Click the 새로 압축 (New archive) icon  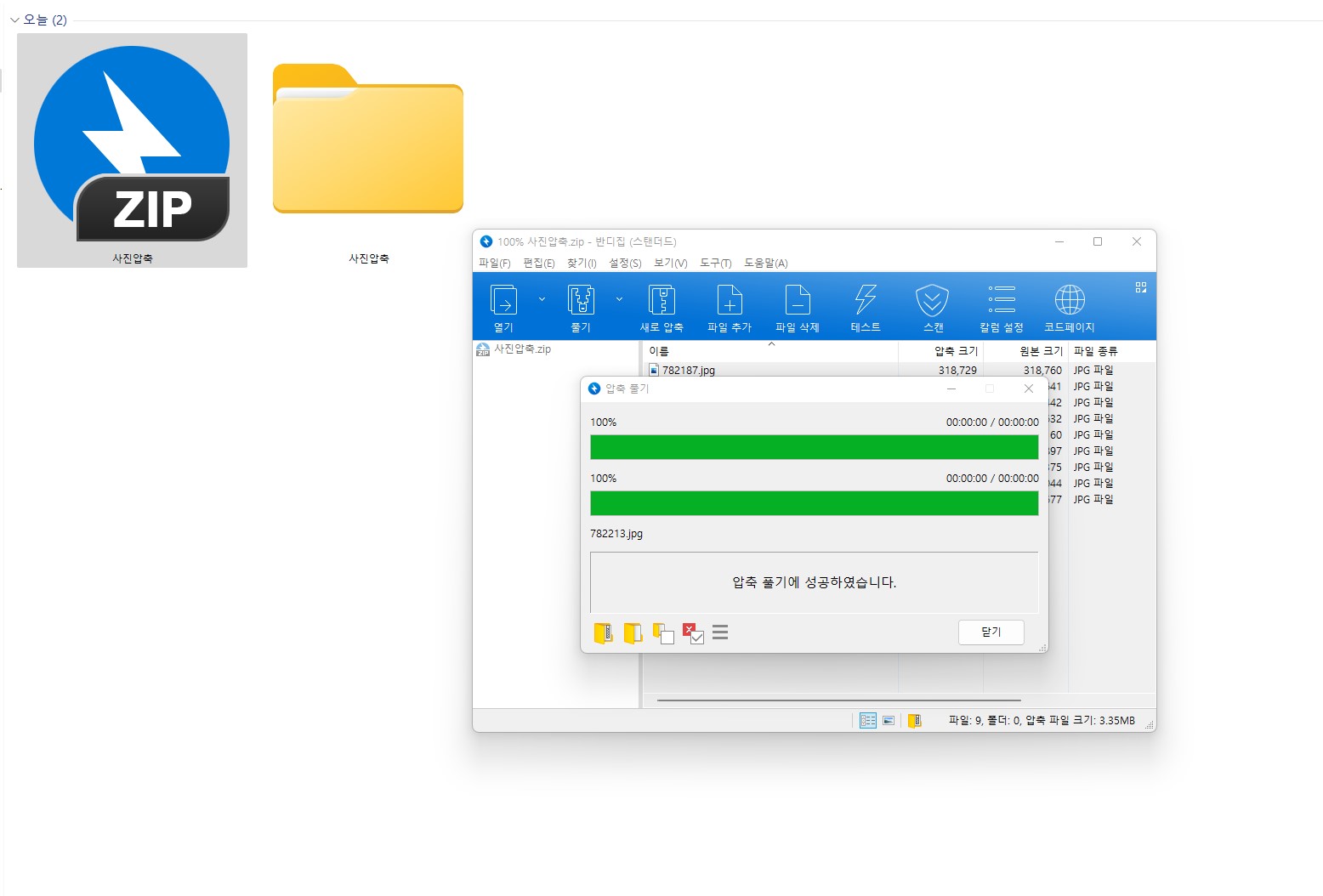(661, 300)
